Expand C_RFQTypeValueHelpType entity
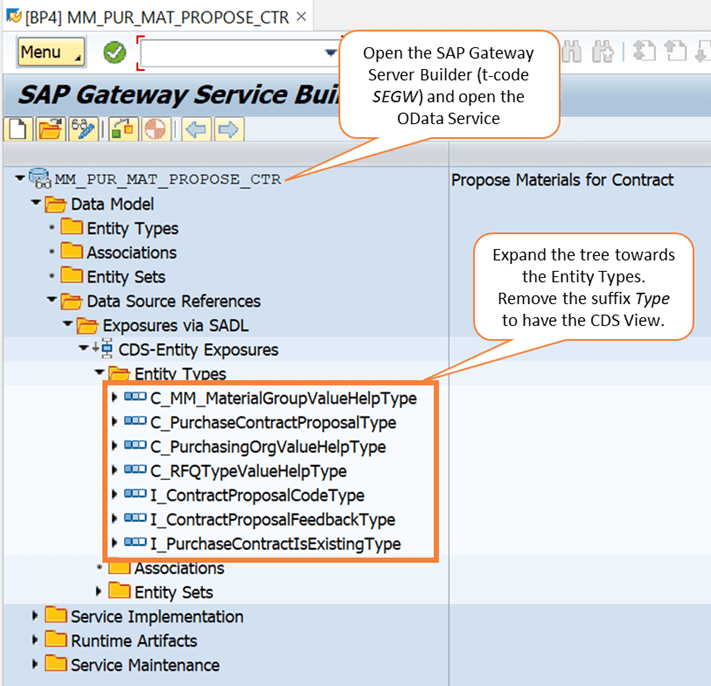711x686 pixels. point(115,470)
